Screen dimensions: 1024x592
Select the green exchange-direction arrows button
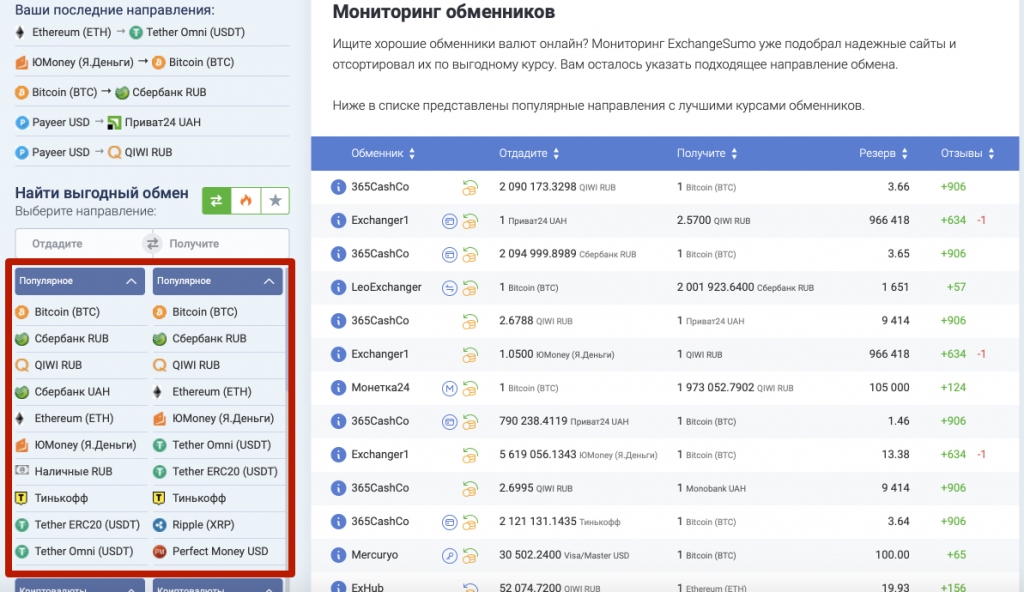(x=216, y=201)
